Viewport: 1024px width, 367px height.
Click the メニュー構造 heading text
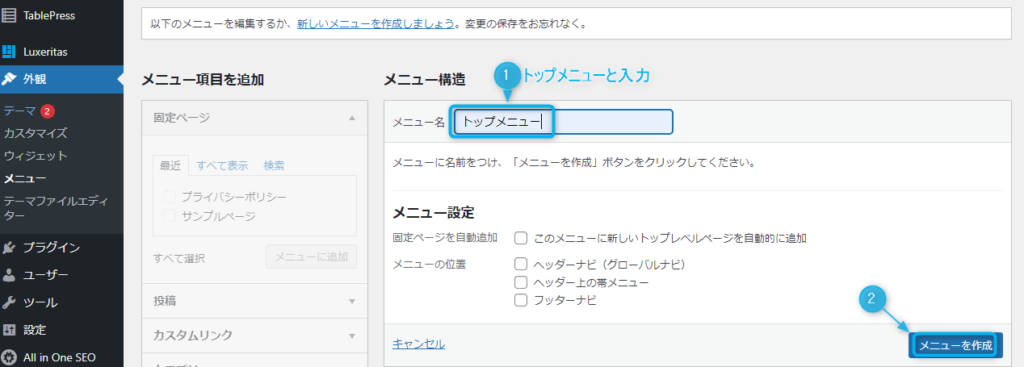tap(424, 80)
